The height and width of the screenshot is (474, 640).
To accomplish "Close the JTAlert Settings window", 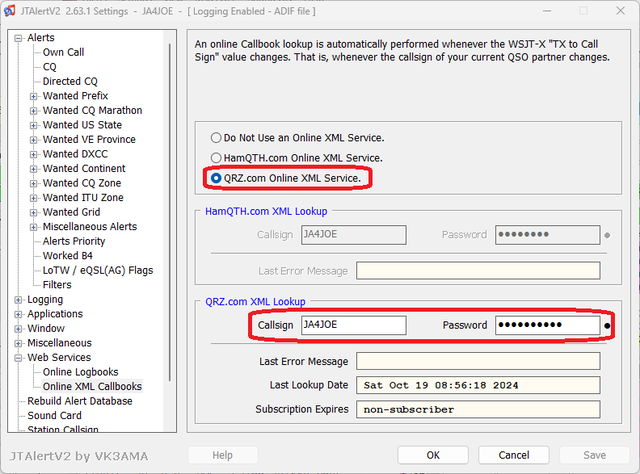I will coord(620,11).
